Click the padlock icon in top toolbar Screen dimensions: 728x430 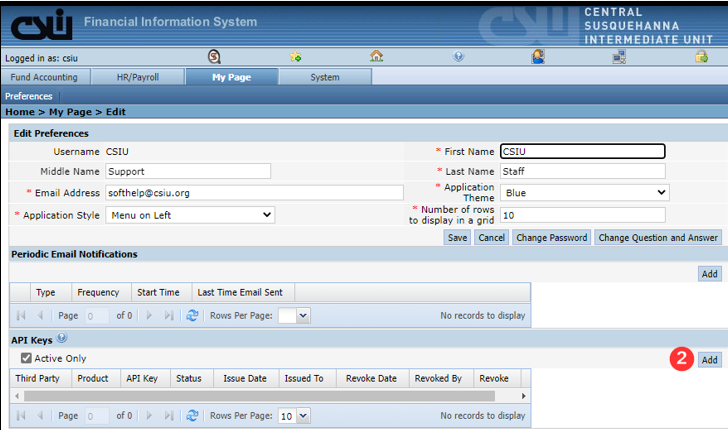pyautogui.click(x=702, y=57)
